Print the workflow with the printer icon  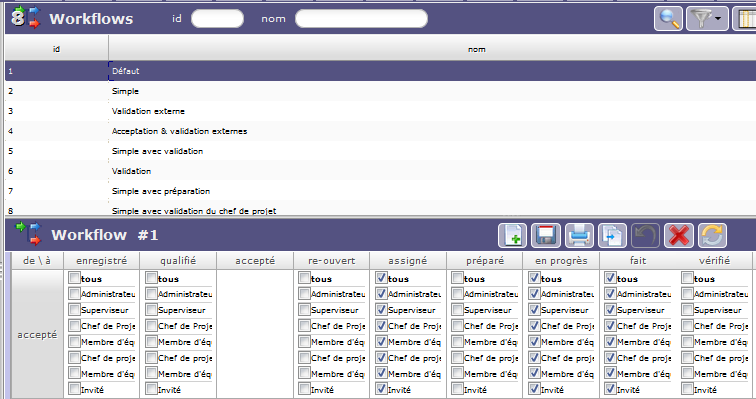579,236
